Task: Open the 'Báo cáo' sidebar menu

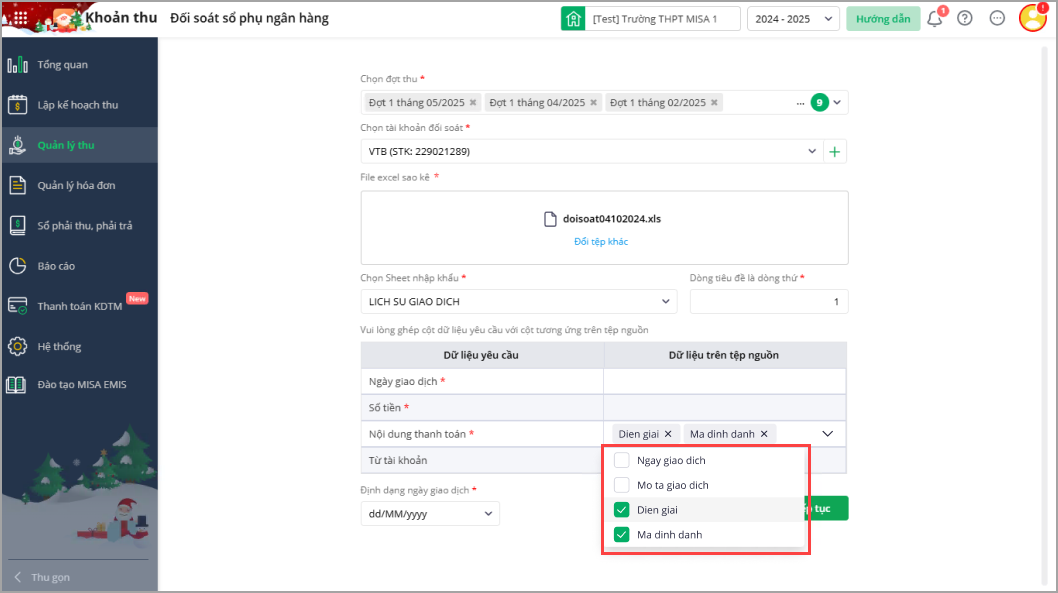Action: click(x=56, y=266)
